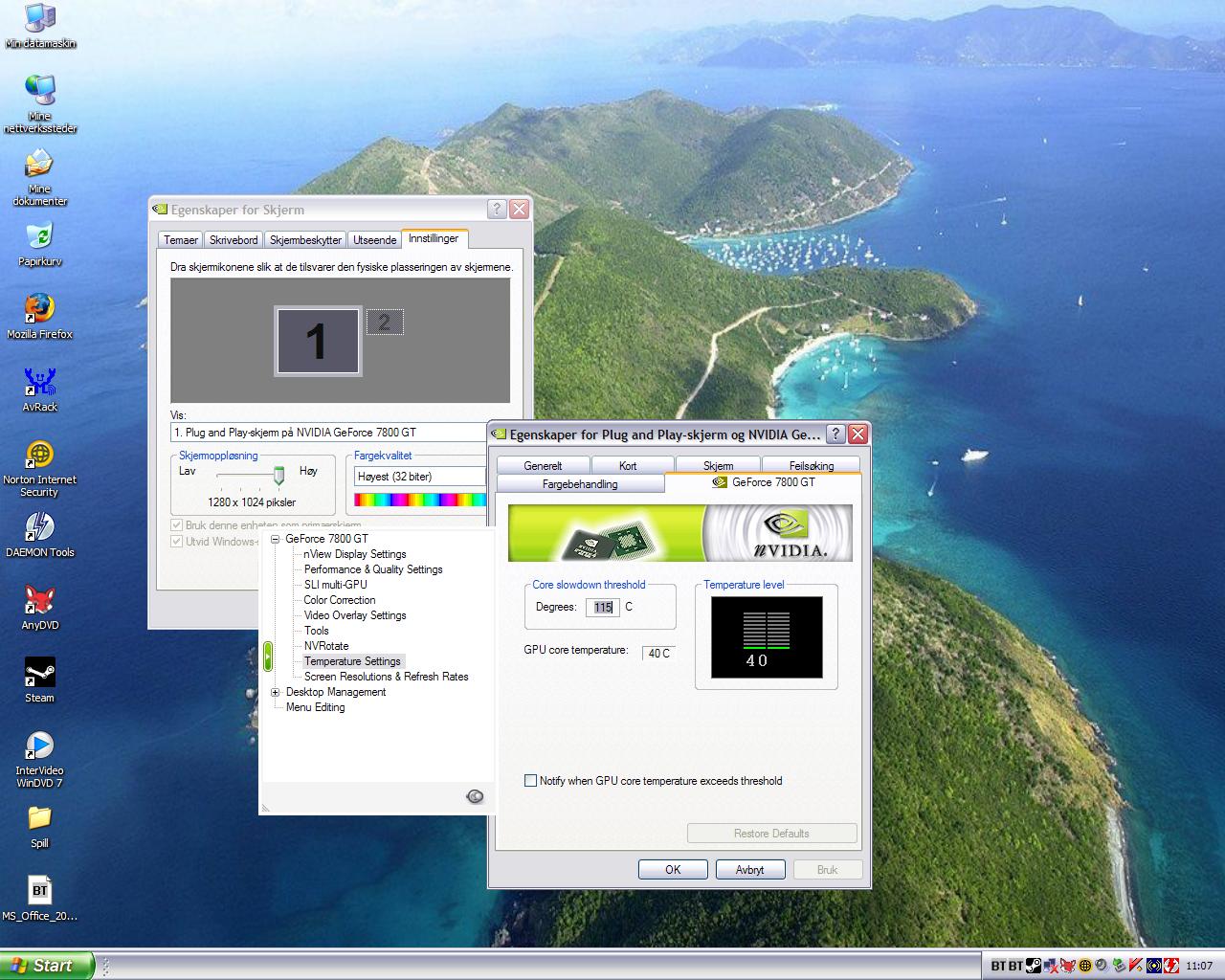The image size is (1225, 980).
Task: Switch to the Skrivebord tab
Action: click(x=234, y=240)
